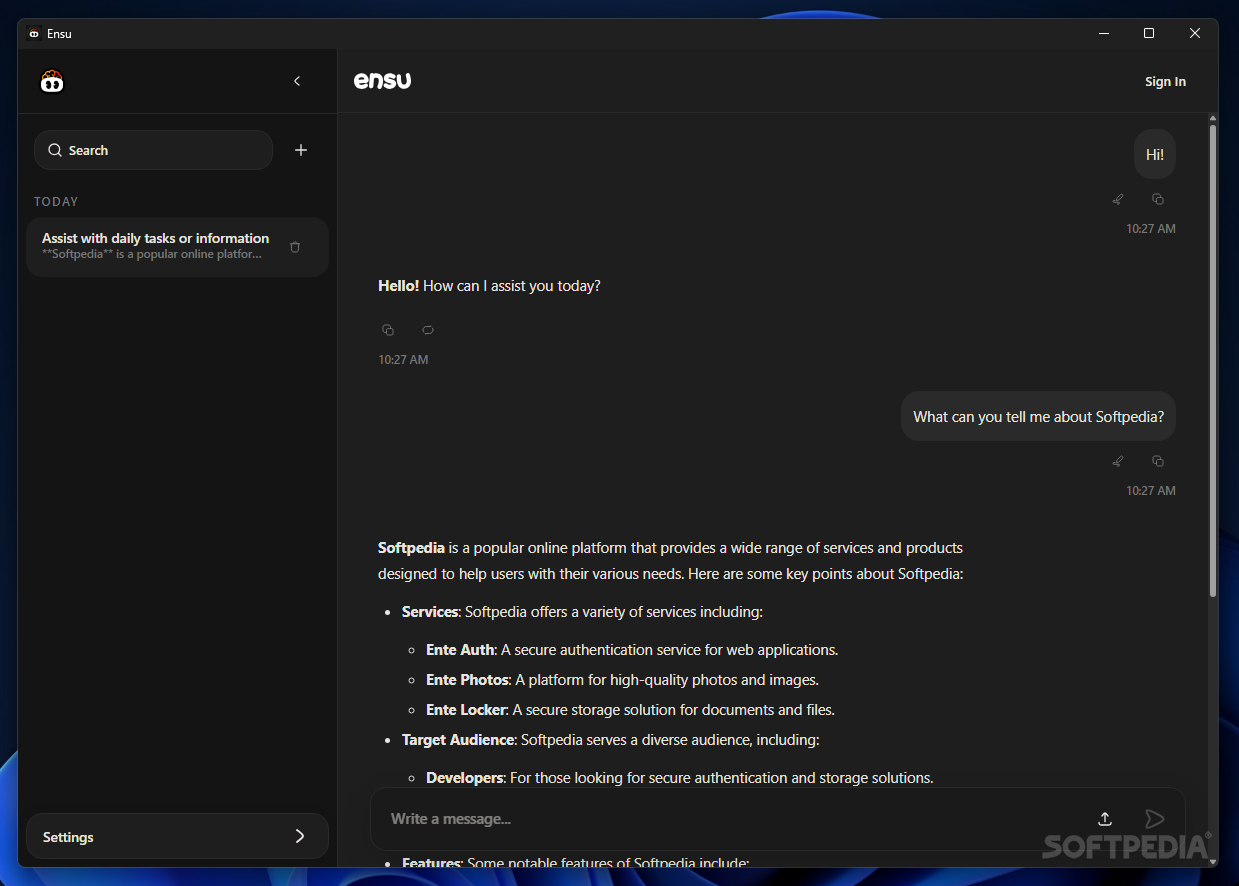
Task: Click the 'Hello! How can I assist you today?' text
Action: 489,286
